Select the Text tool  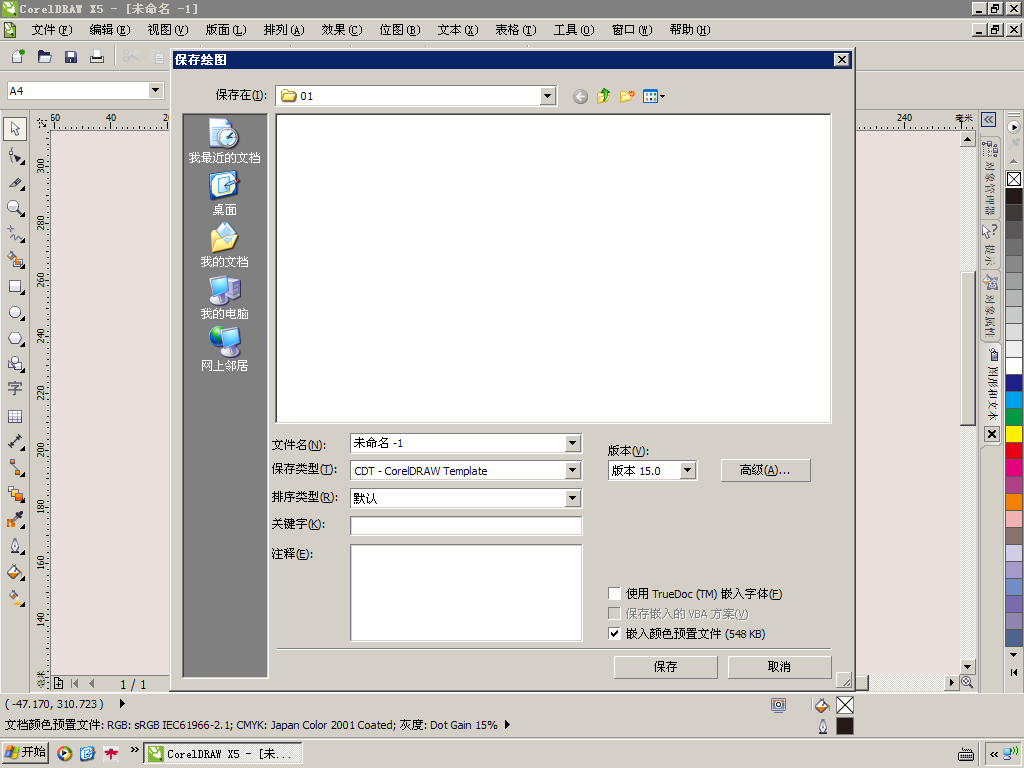pyautogui.click(x=15, y=389)
